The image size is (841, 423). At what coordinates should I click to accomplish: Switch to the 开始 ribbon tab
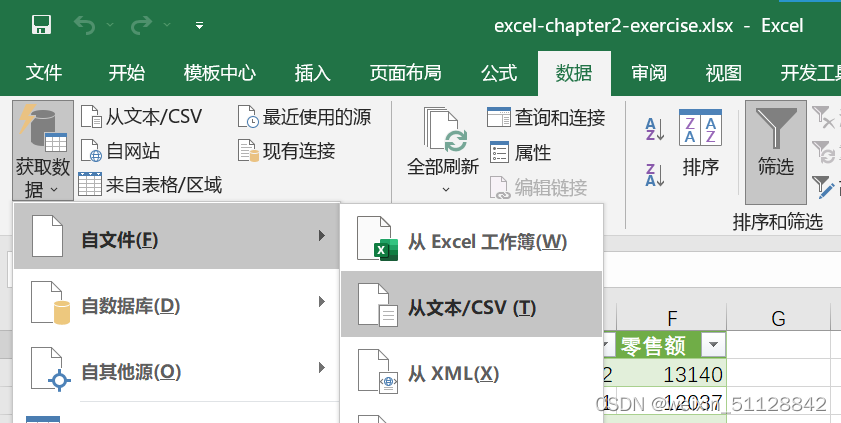[127, 73]
